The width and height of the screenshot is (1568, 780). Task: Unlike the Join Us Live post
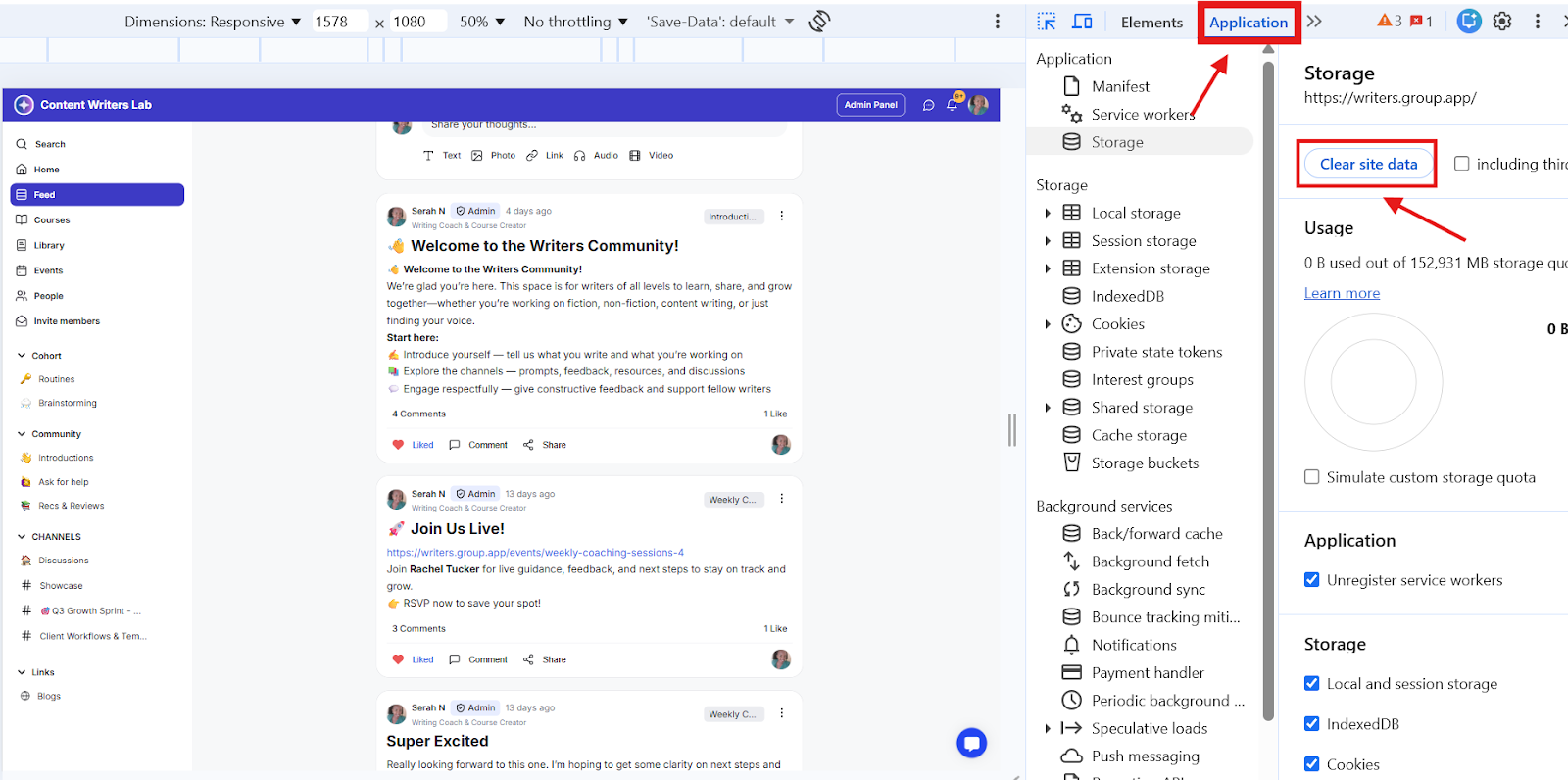pyautogui.click(x=413, y=659)
